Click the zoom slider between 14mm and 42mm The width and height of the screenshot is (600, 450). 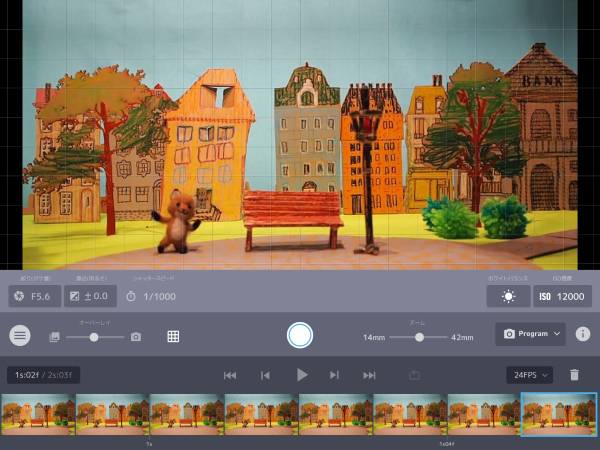(419, 337)
